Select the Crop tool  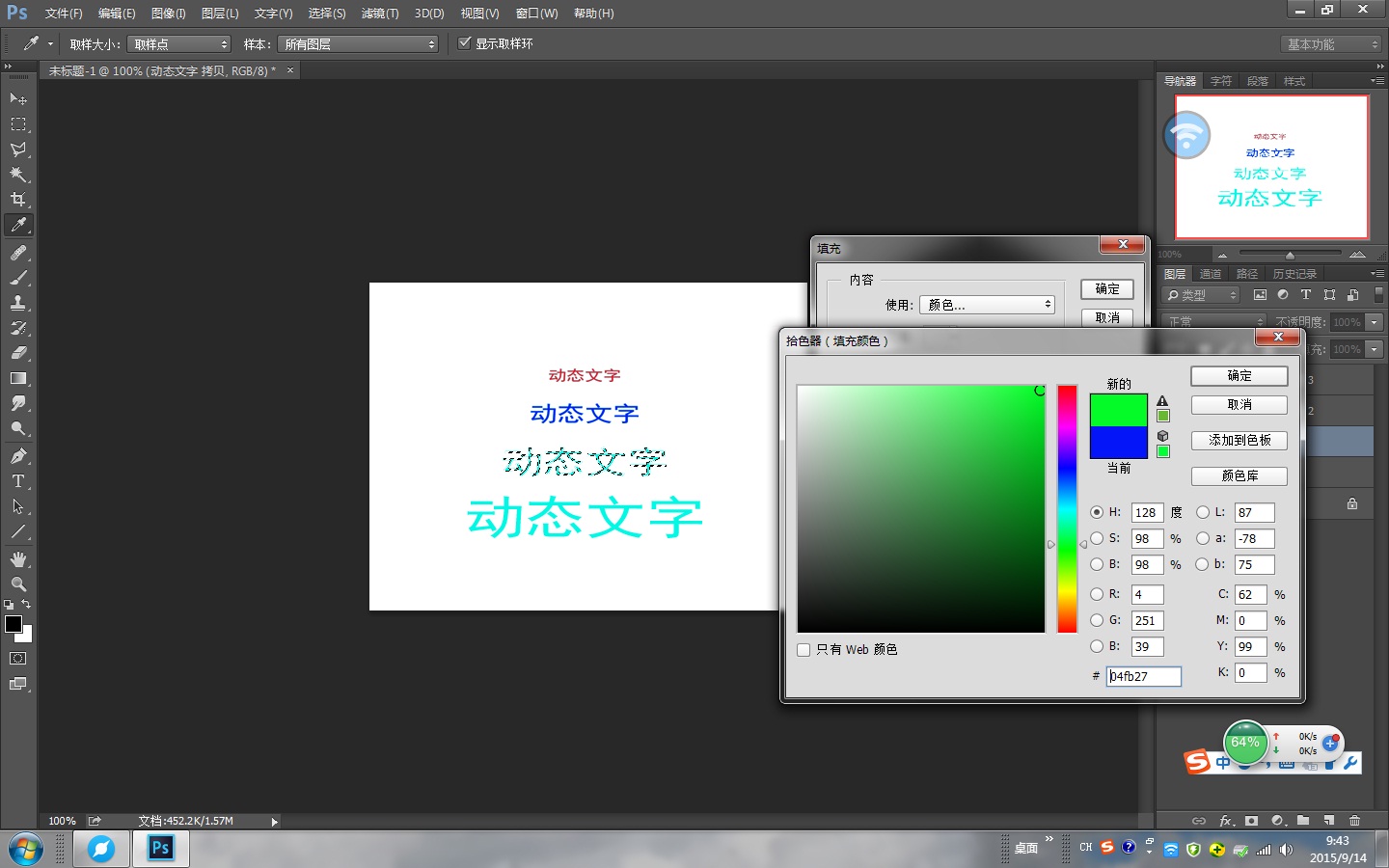[18, 200]
